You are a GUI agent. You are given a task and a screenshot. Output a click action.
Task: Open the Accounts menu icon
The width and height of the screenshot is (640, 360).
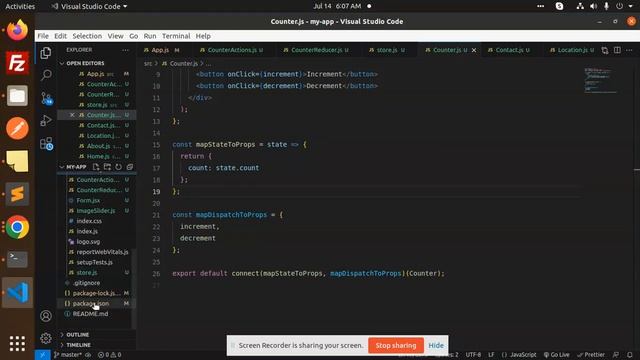pos(46,316)
